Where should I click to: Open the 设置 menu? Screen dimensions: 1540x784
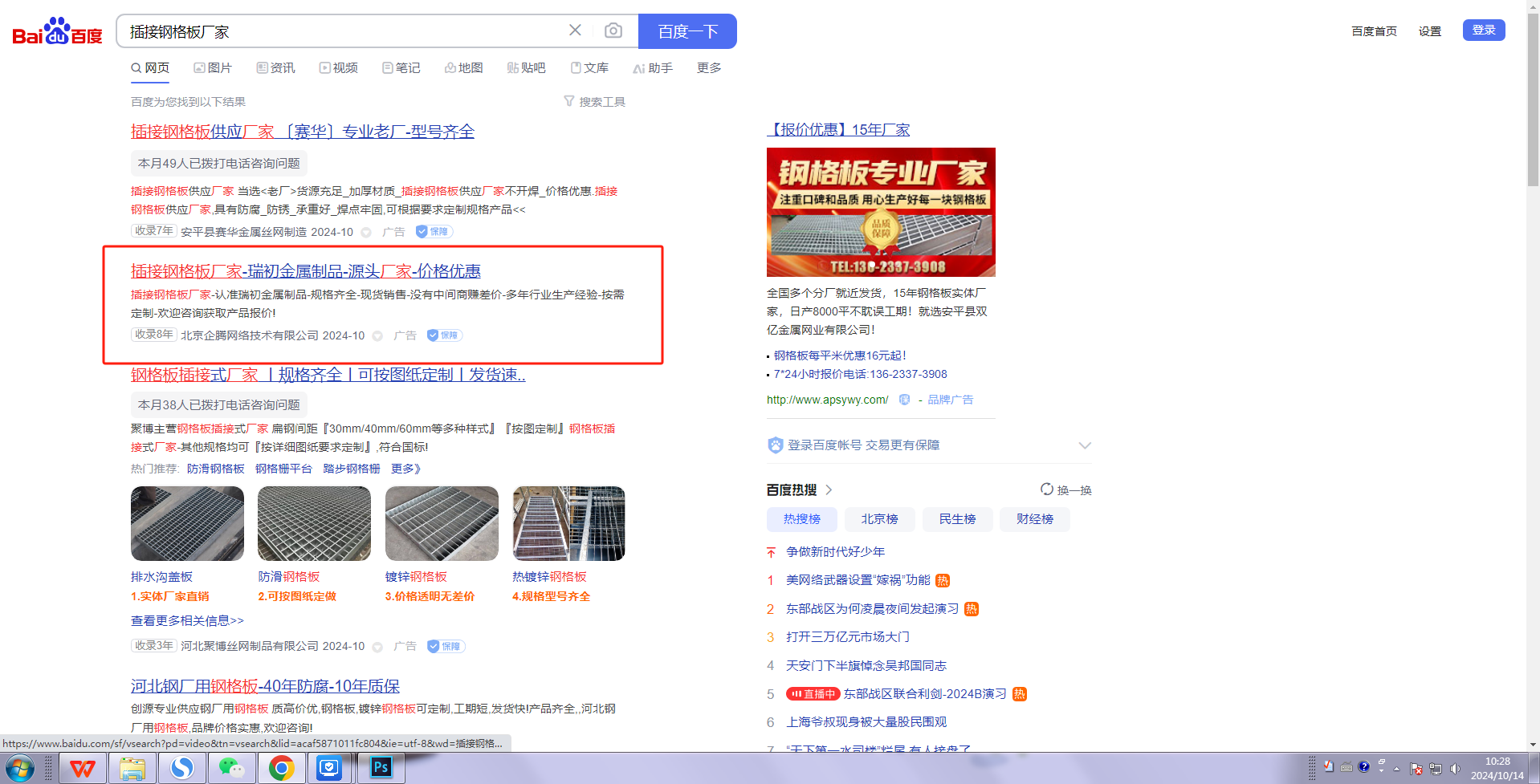(x=1429, y=31)
